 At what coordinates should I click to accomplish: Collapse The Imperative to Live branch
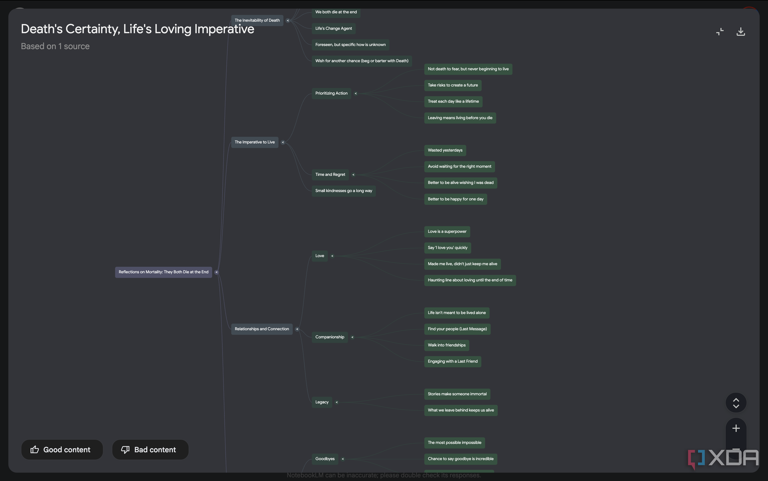[x=283, y=142]
